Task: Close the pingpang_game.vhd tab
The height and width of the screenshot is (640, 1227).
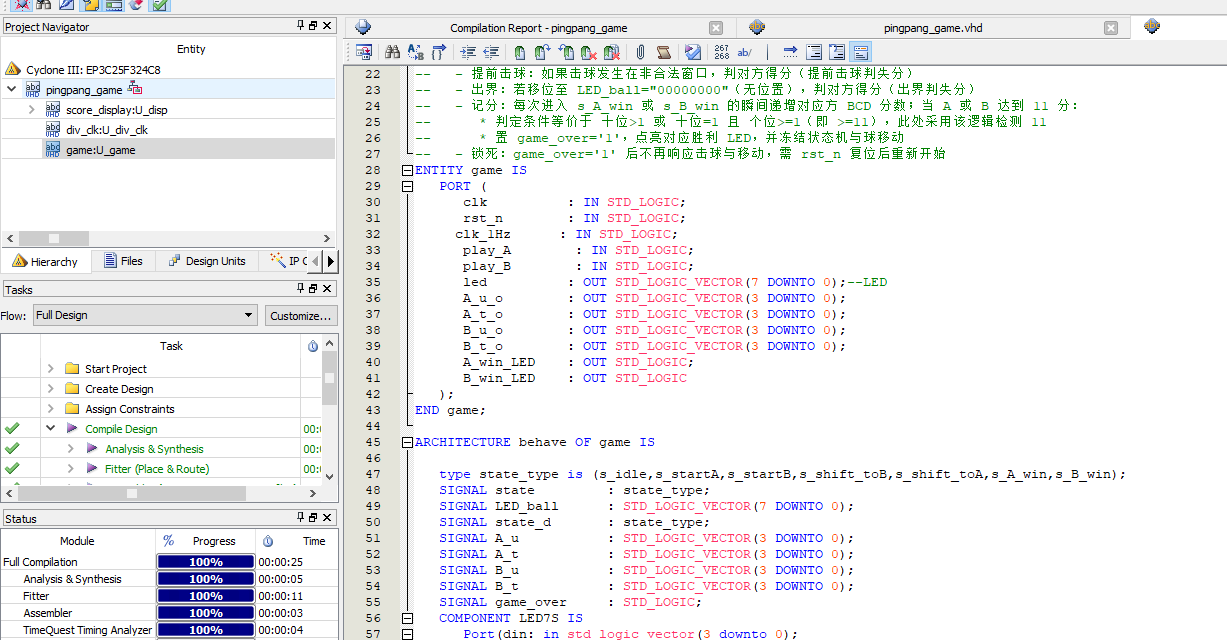Action: tap(1110, 28)
